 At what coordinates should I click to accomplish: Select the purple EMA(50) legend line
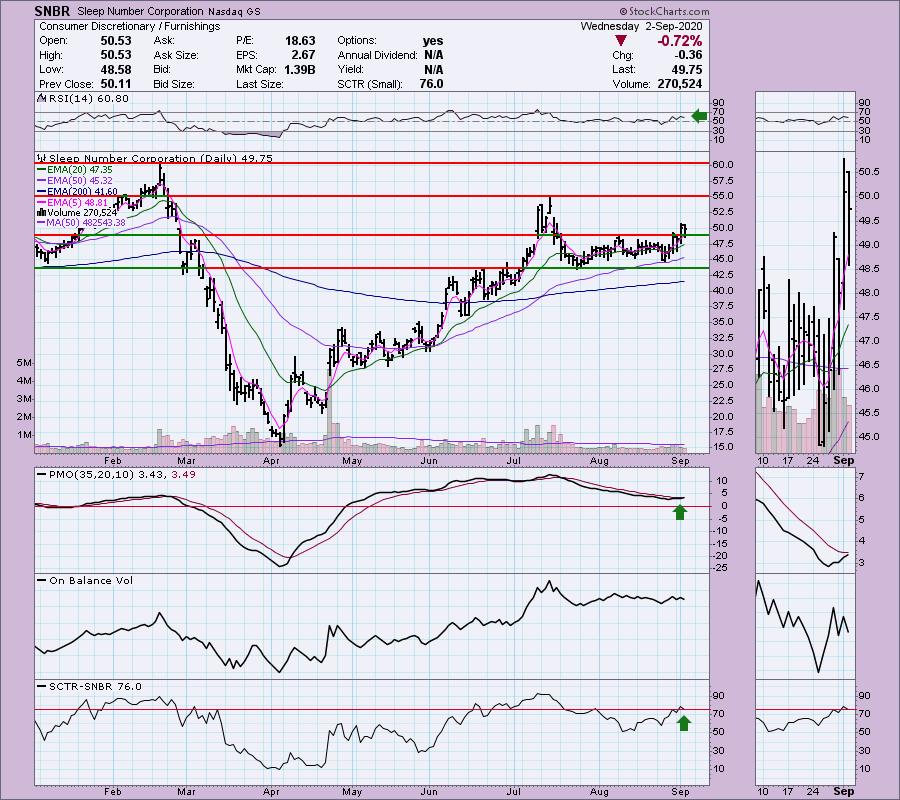pos(42,181)
